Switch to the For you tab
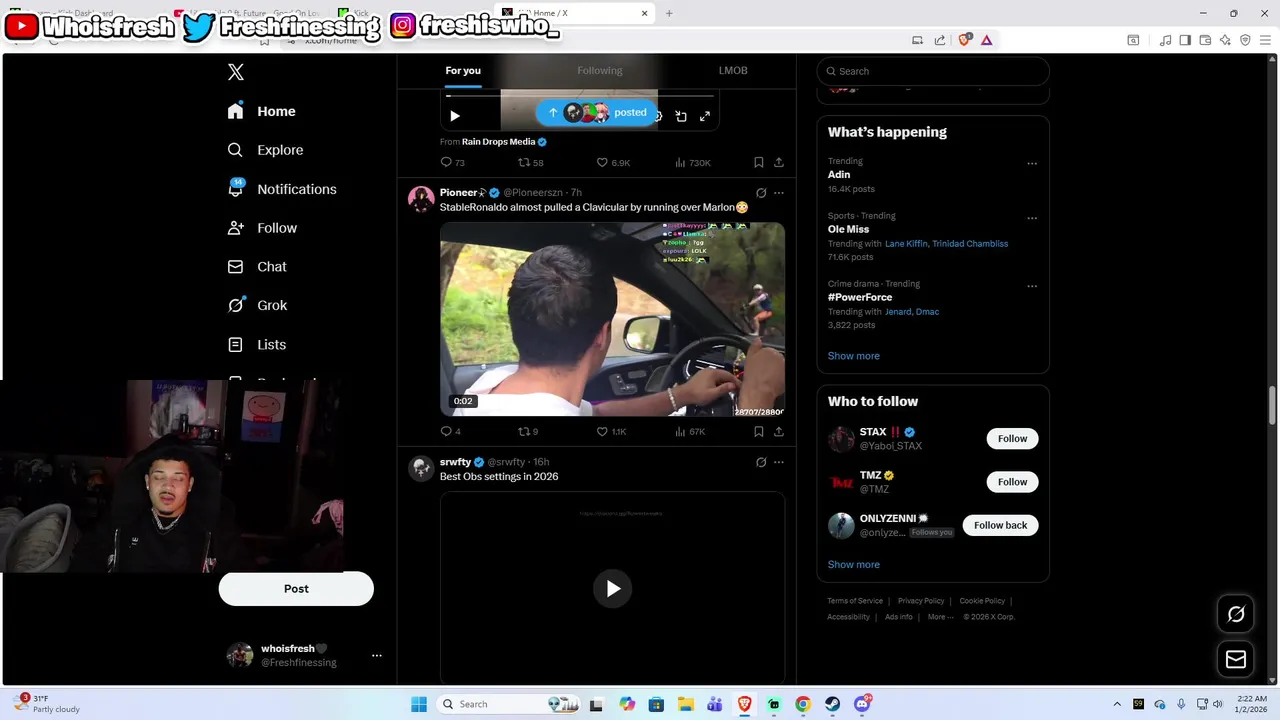1280x720 pixels. tap(463, 71)
